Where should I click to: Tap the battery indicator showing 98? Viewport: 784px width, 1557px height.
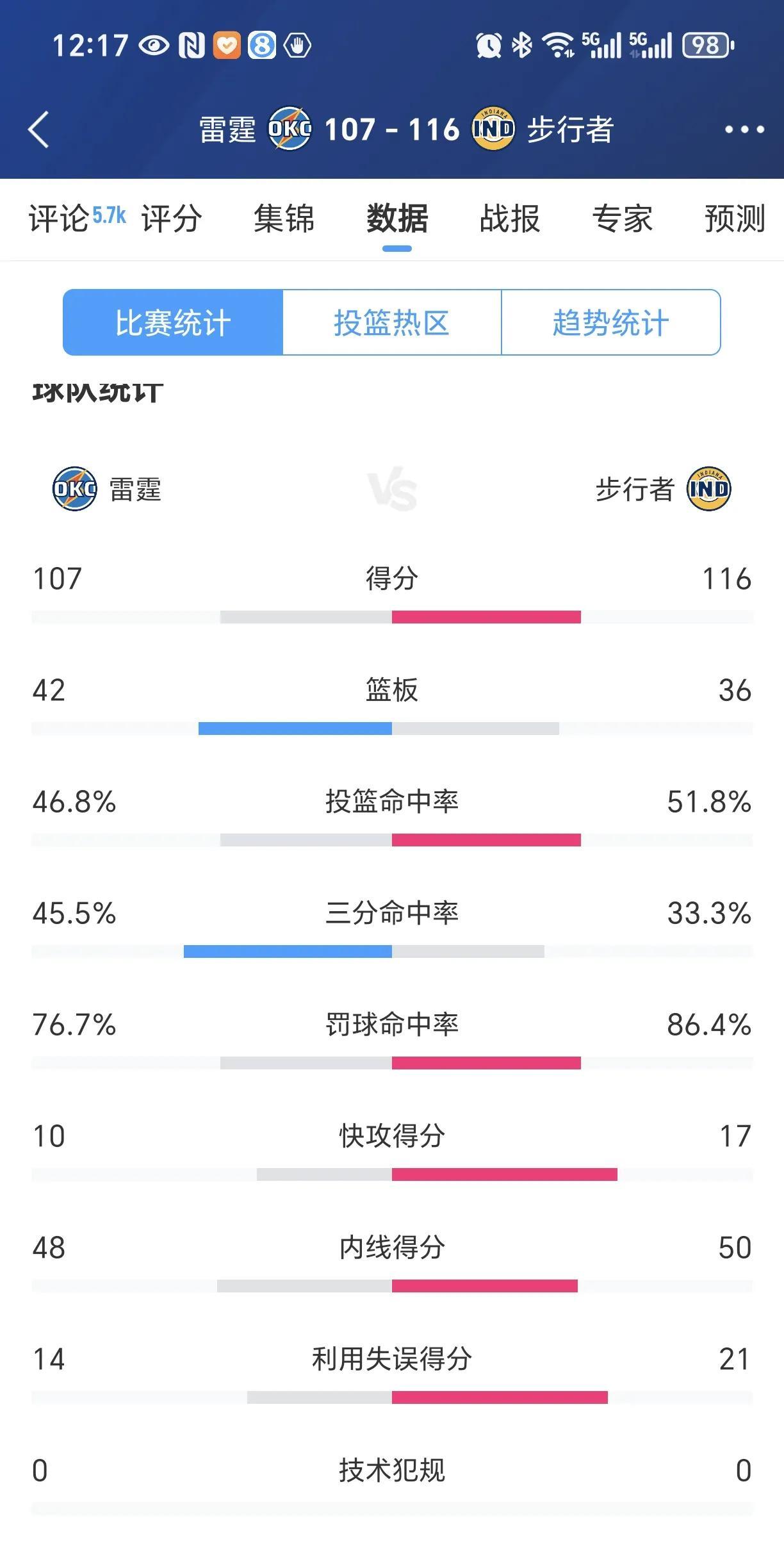pos(708,45)
